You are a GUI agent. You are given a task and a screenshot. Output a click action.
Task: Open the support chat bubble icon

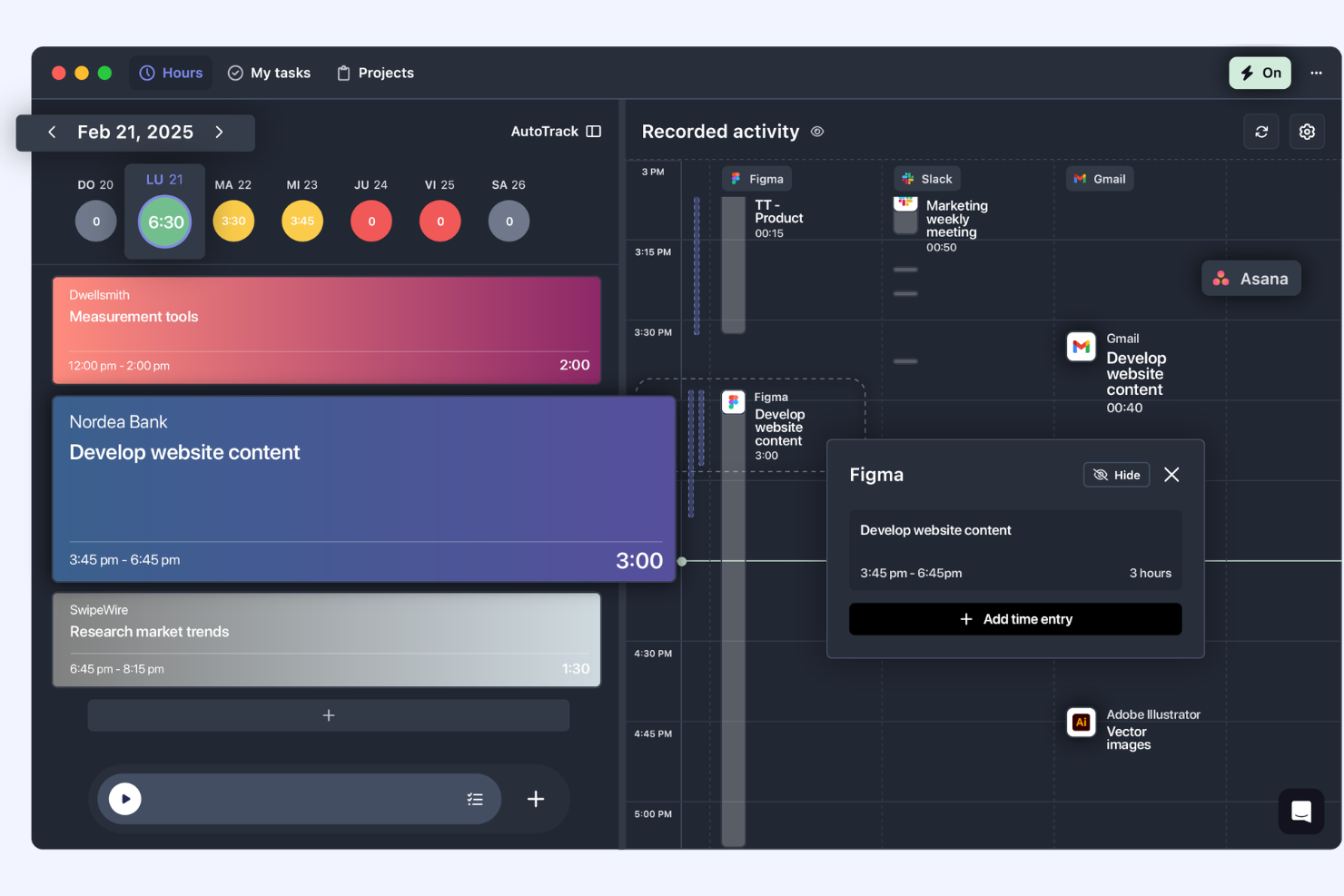(1301, 812)
